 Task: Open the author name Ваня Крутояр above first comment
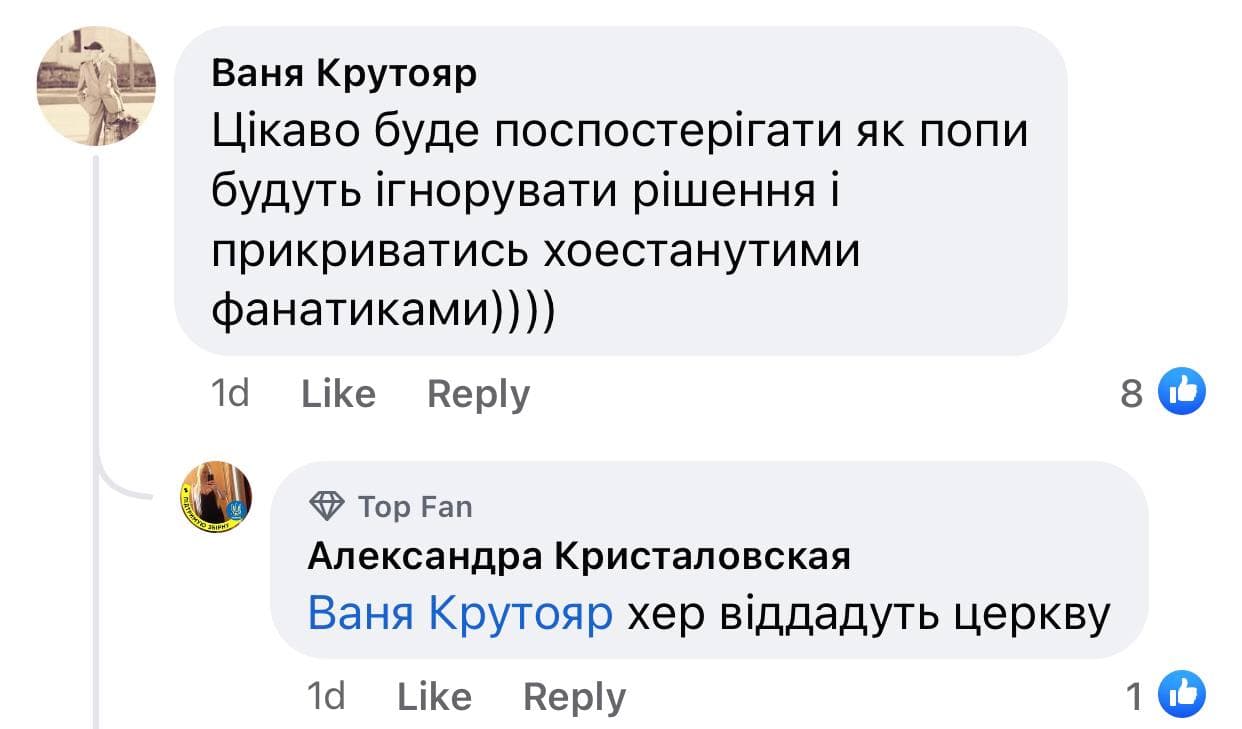pos(345,74)
